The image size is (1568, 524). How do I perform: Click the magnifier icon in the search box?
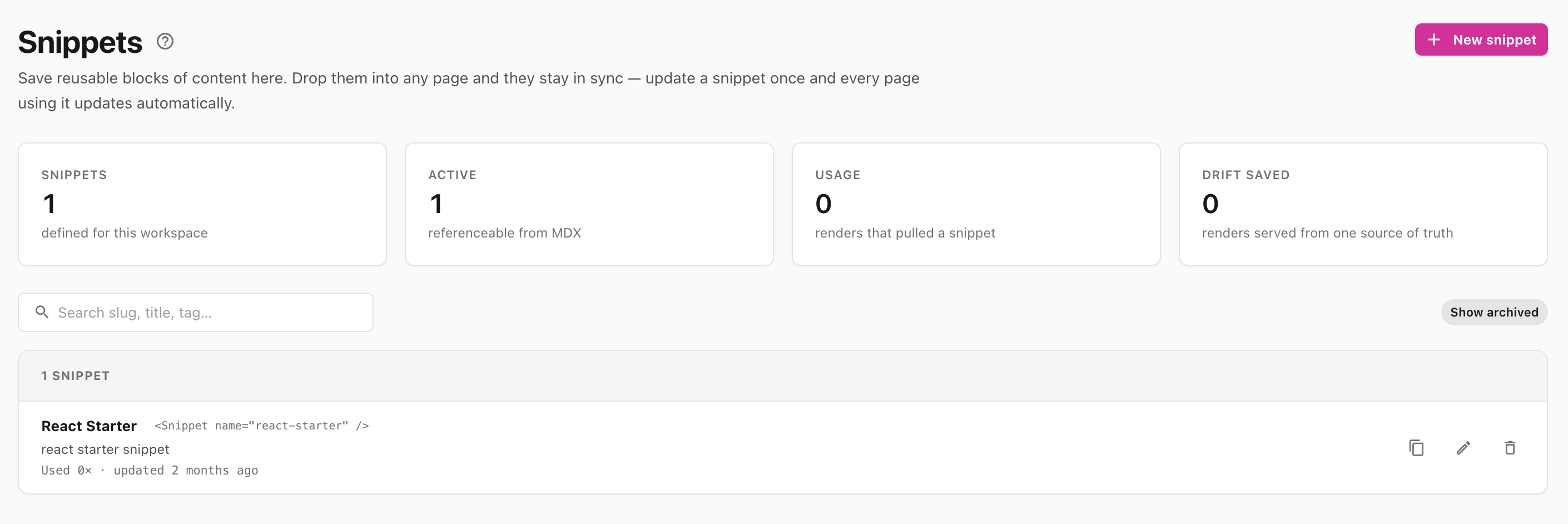(x=42, y=312)
